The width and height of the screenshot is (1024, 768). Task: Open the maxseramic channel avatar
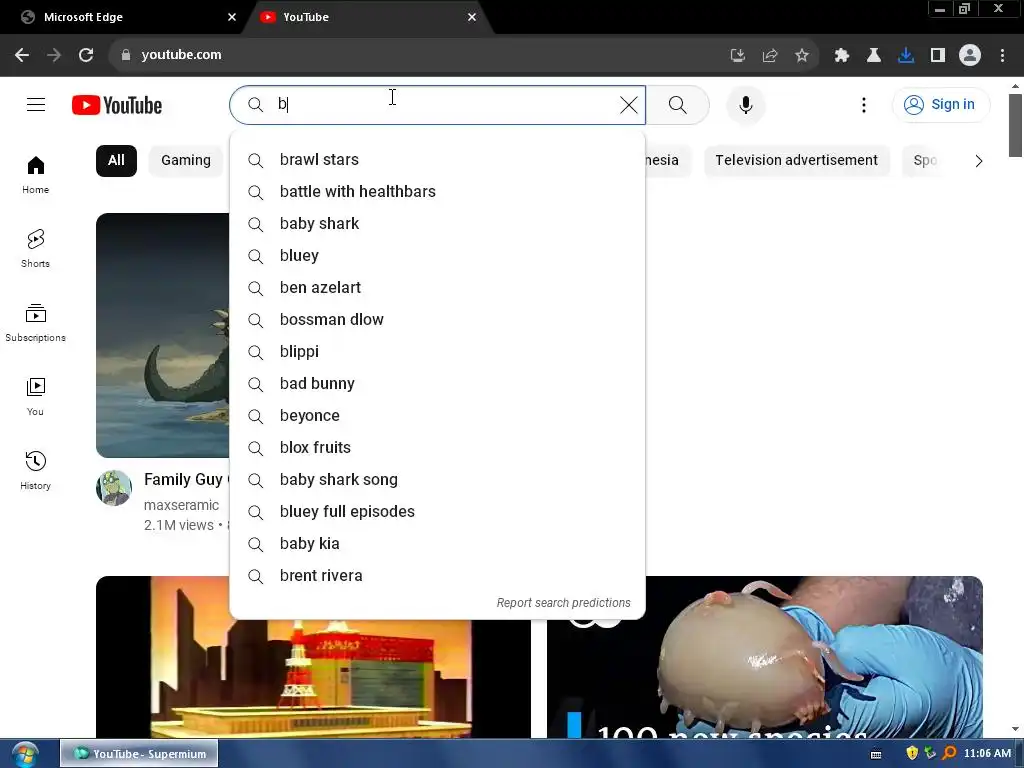[x=114, y=488]
